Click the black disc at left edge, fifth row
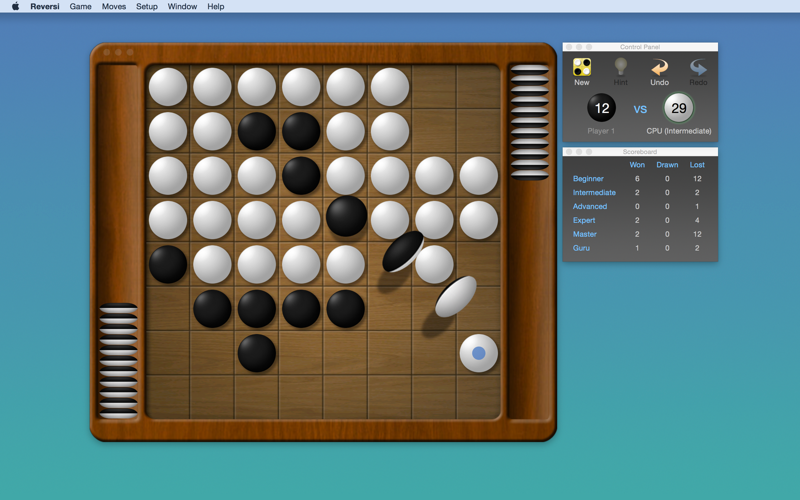The width and height of the screenshot is (800, 500). [168, 264]
